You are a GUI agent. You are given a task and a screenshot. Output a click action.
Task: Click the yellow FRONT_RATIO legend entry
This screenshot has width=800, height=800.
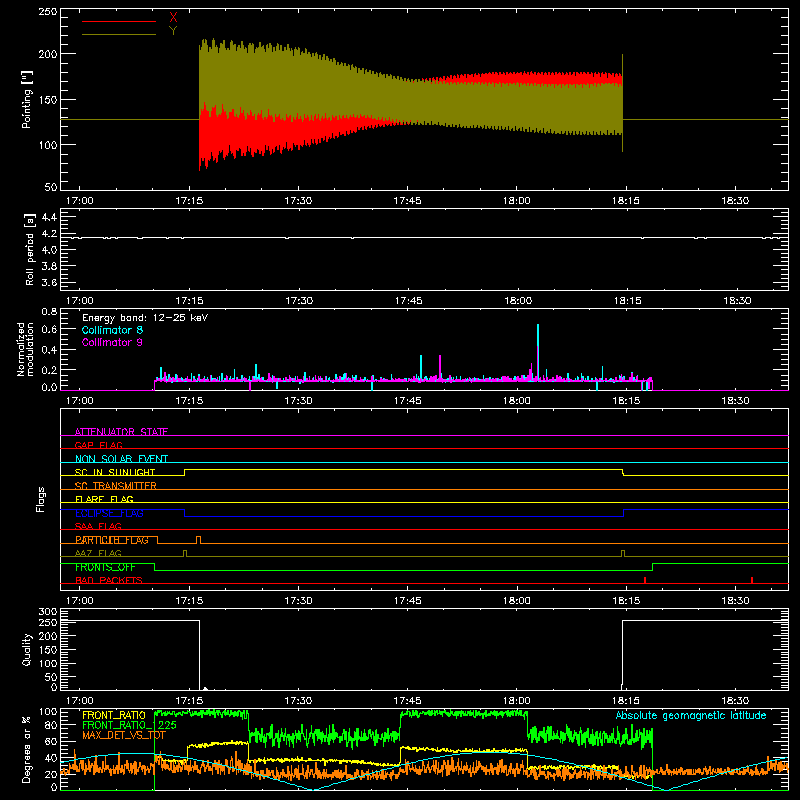pyautogui.click(x=114, y=715)
